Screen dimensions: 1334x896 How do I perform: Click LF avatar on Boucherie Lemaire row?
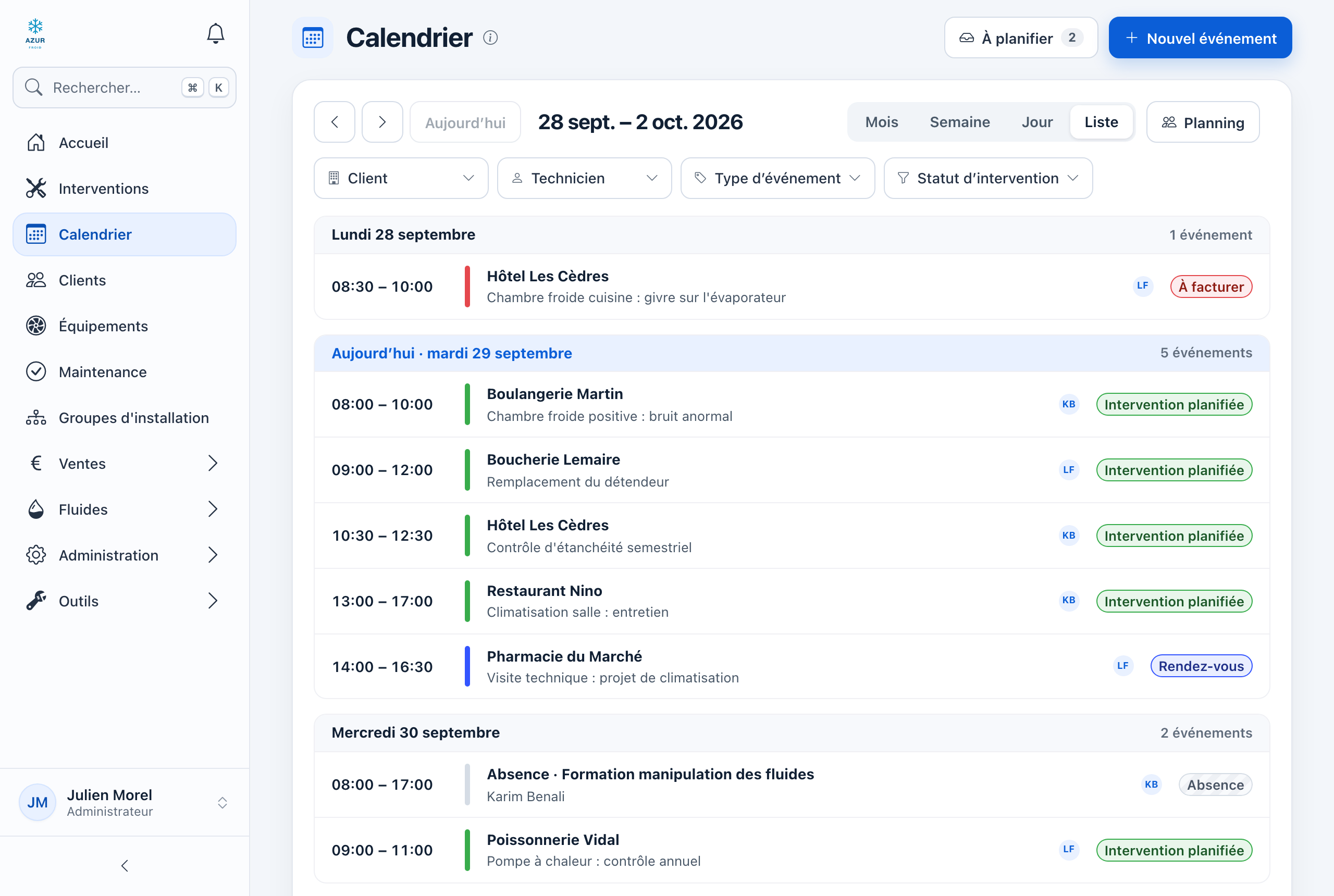1069,470
